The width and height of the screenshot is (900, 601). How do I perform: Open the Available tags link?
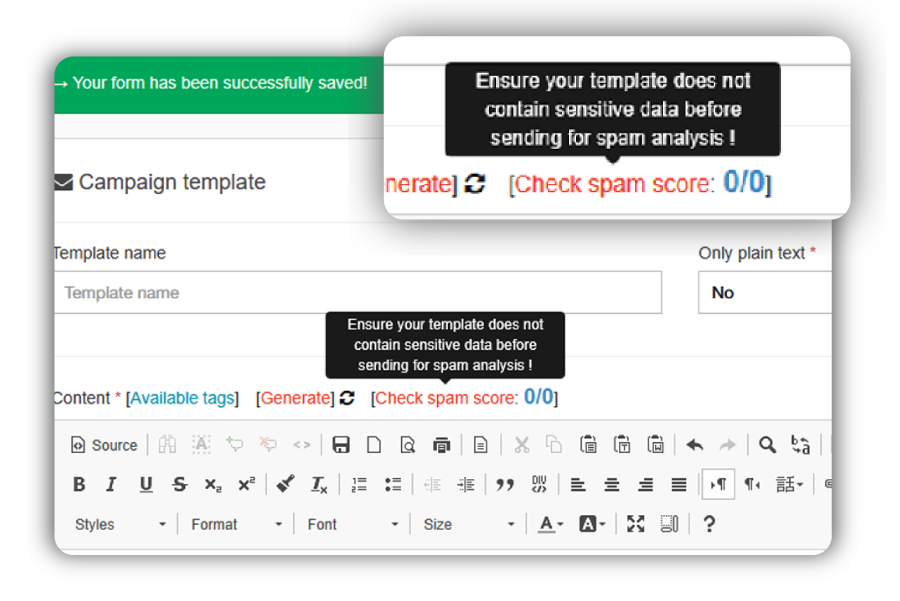coord(182,398)
